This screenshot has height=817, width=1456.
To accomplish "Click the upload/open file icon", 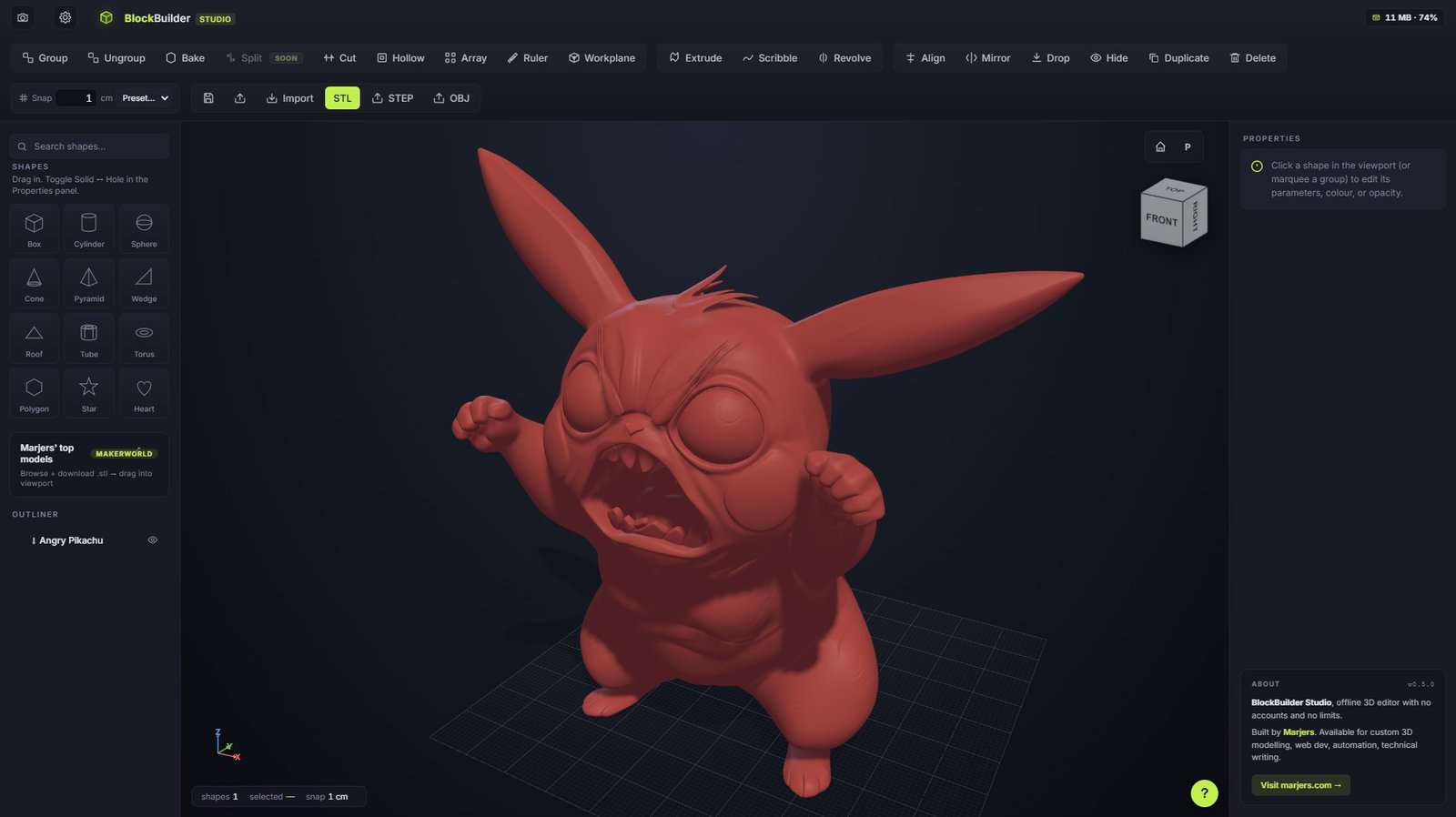I will [x=240, y=98].
